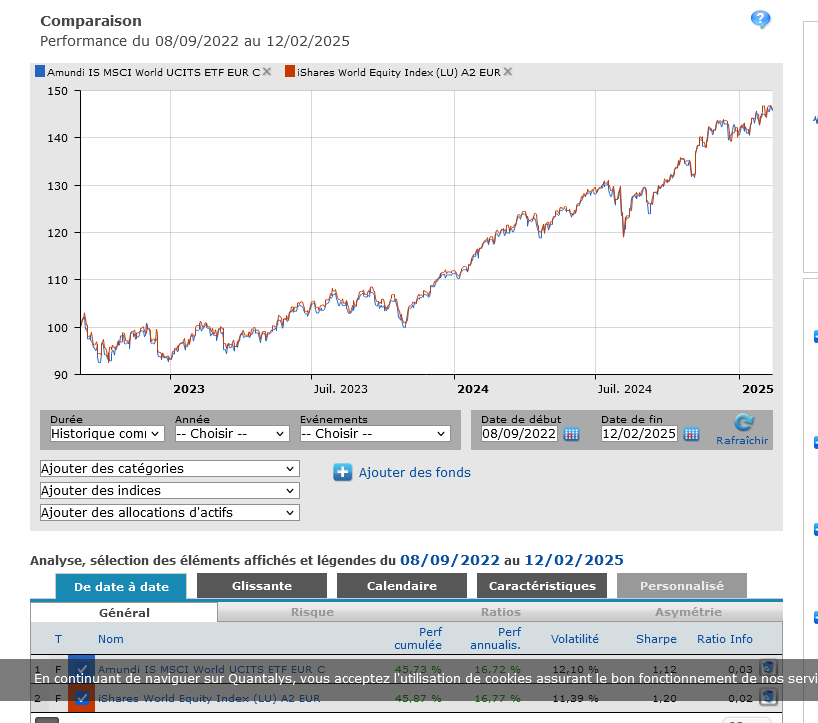The width and height of the screenshot is (818, 723).
Task: Click the orange iShares legend color square
Action: [290, 71]
